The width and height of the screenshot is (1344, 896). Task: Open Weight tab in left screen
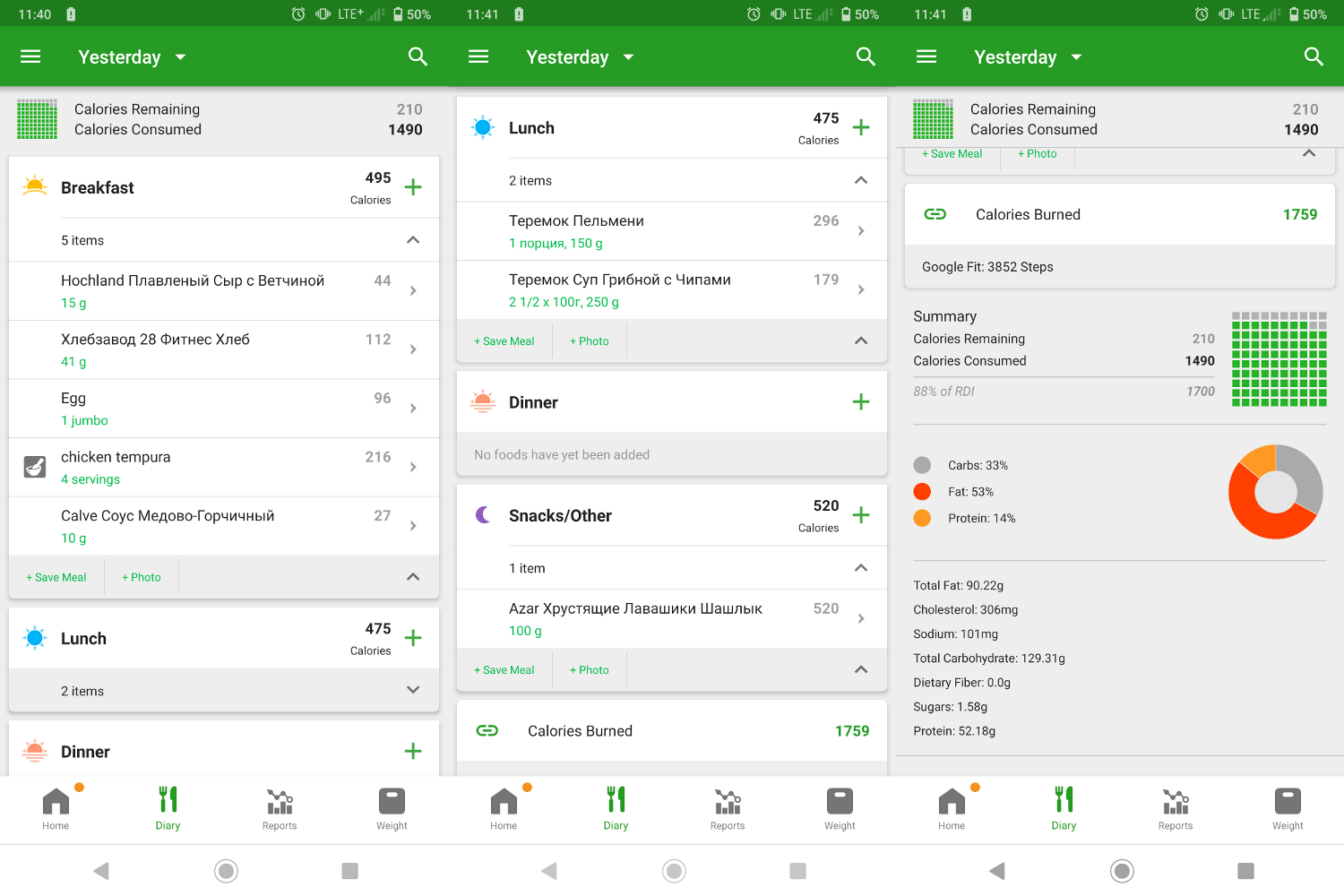392,808
